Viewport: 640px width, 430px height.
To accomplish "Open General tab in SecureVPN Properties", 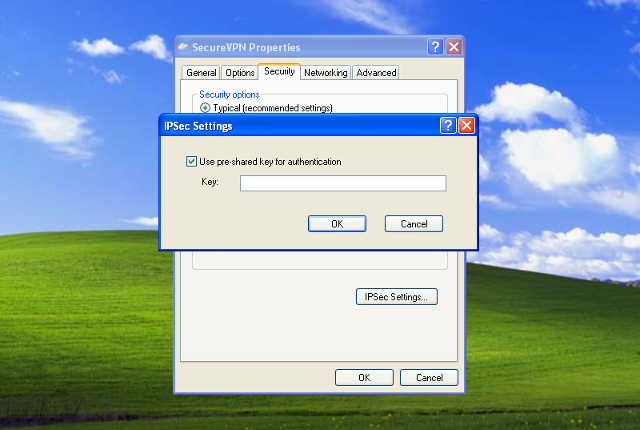I will [201, 73].
